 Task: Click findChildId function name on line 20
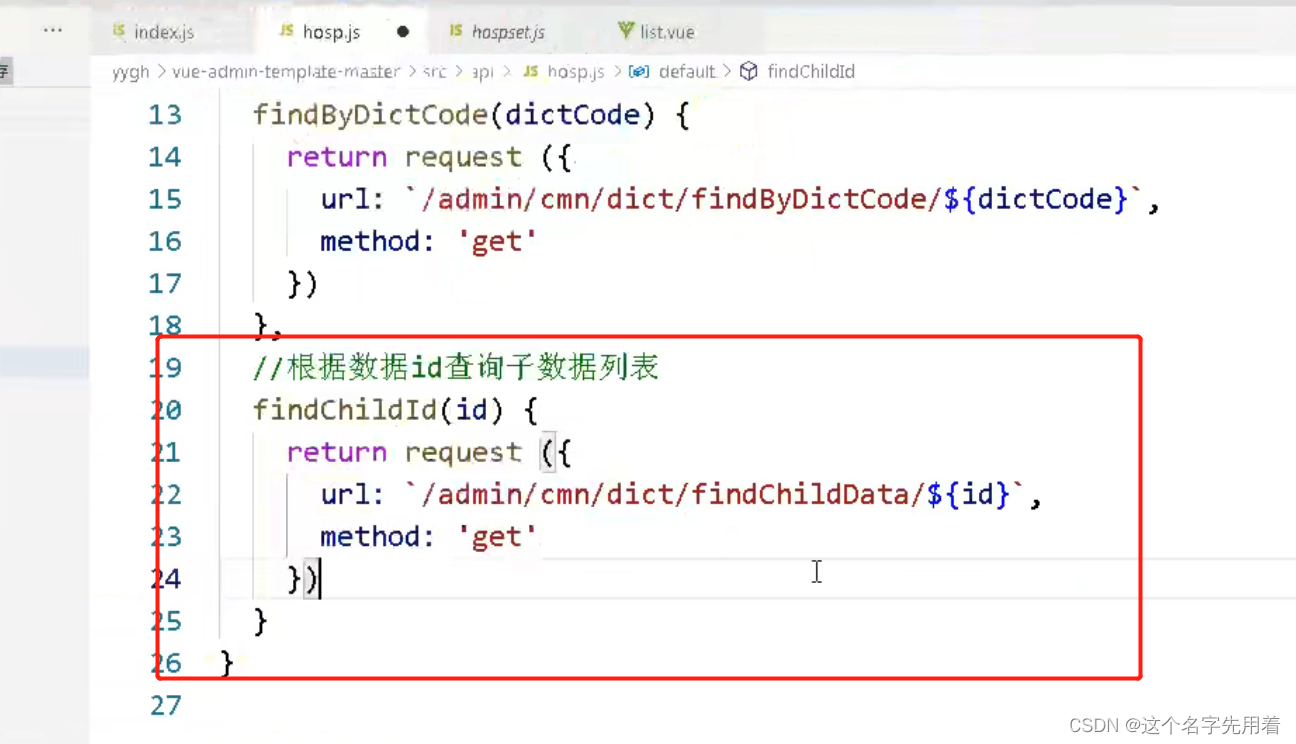(345, 410)
